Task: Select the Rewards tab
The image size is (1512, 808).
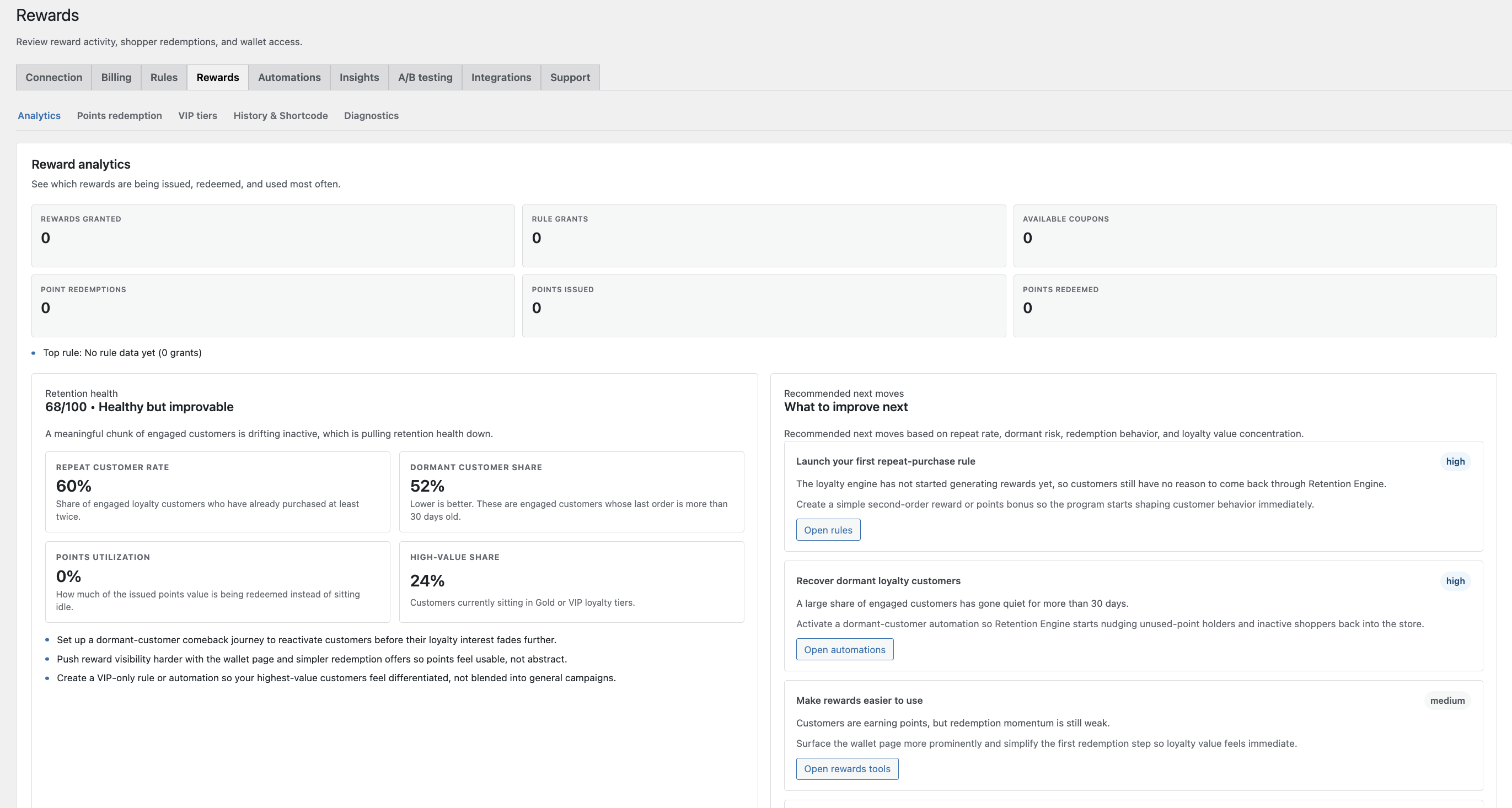Action: tap(218, 78)
